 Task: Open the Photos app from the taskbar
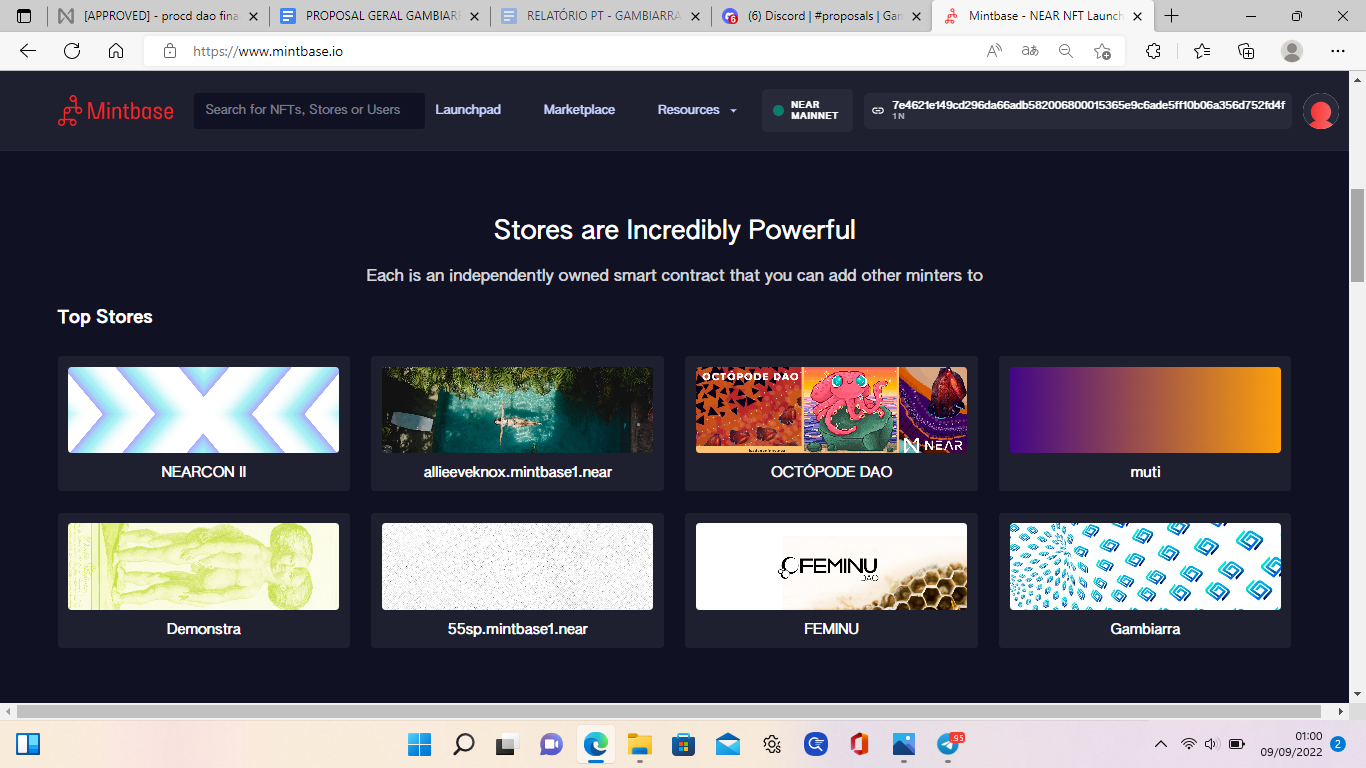(904, 744)
